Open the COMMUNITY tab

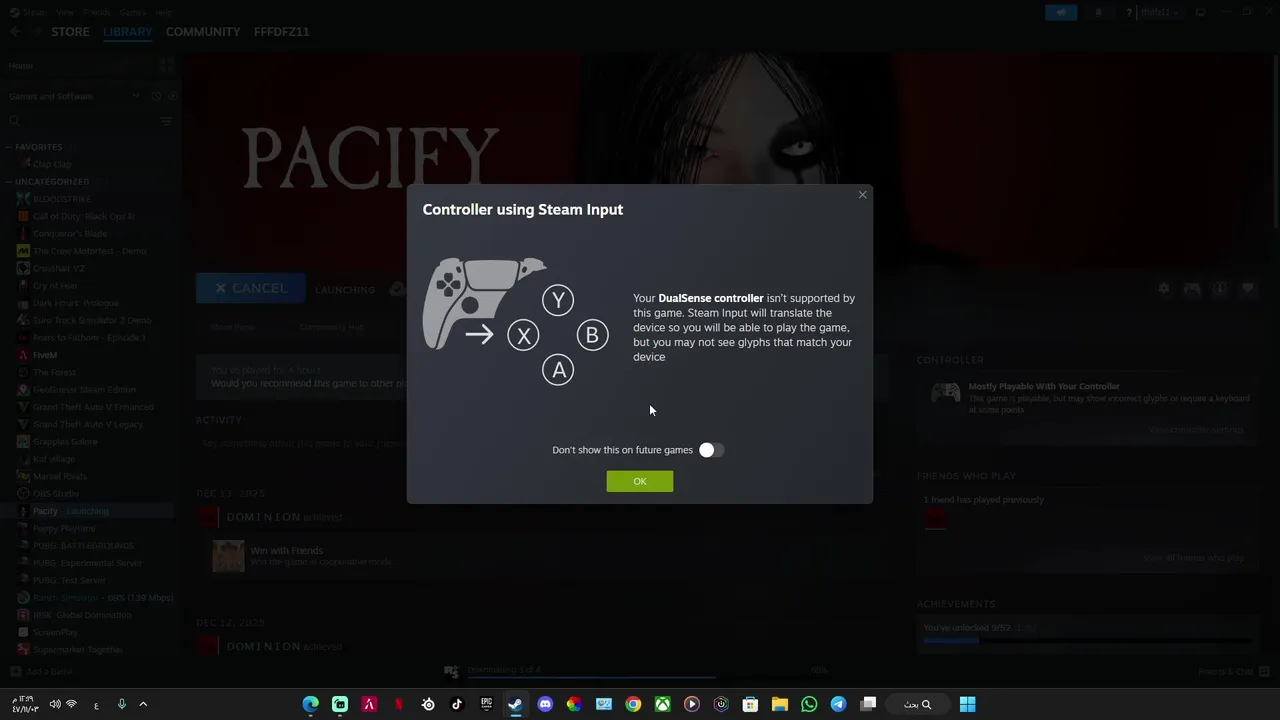203,32
